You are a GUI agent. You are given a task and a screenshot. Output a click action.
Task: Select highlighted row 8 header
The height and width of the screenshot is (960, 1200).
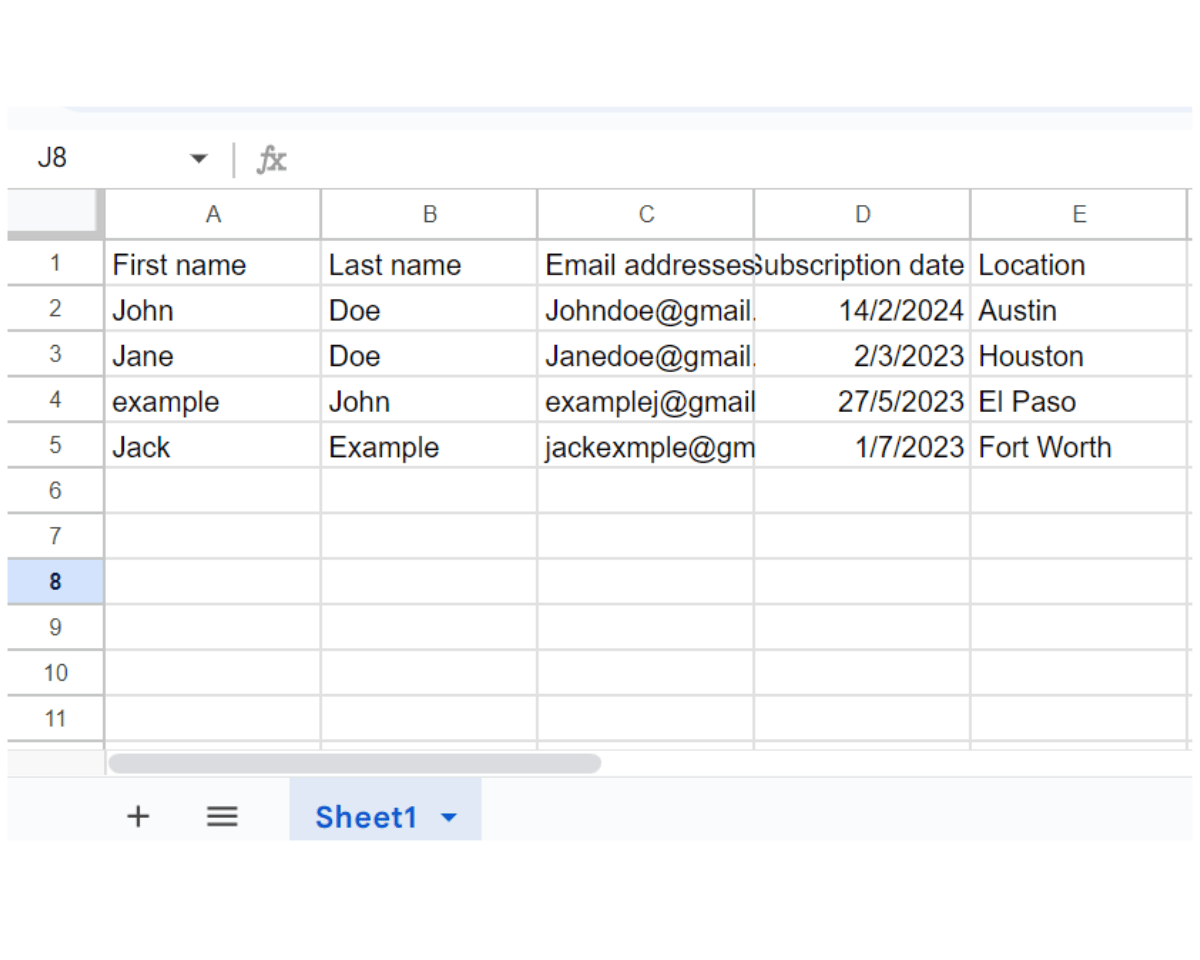pyautogui.click(x=55, y=582)
